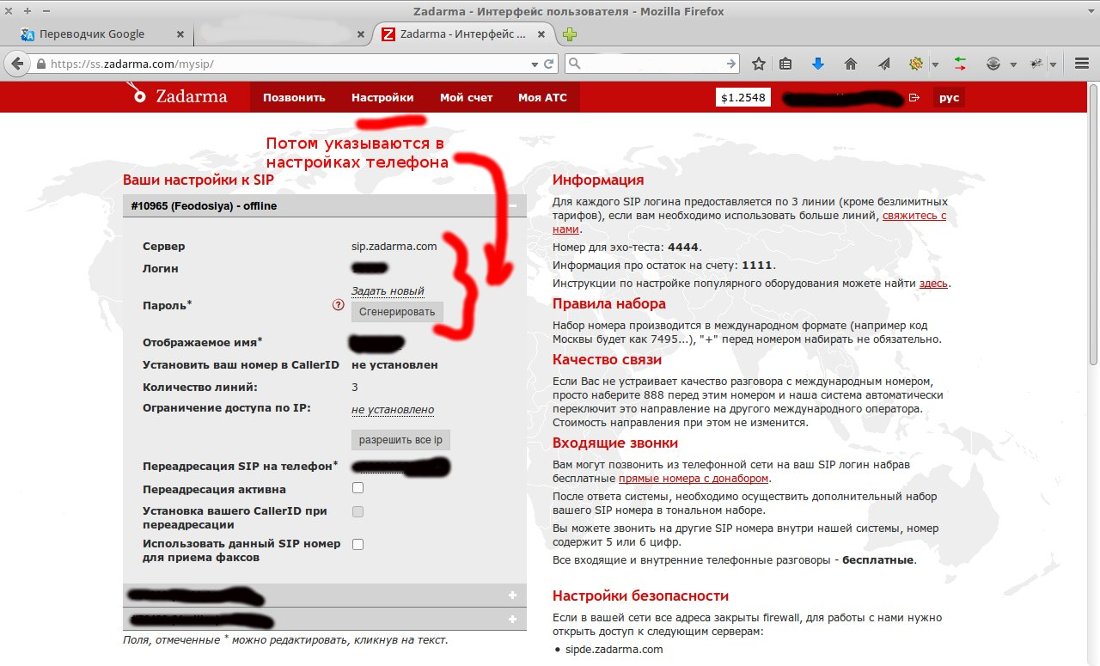
Task: Click the padlock icon in the address bar
Action: [x=41, y=64]
